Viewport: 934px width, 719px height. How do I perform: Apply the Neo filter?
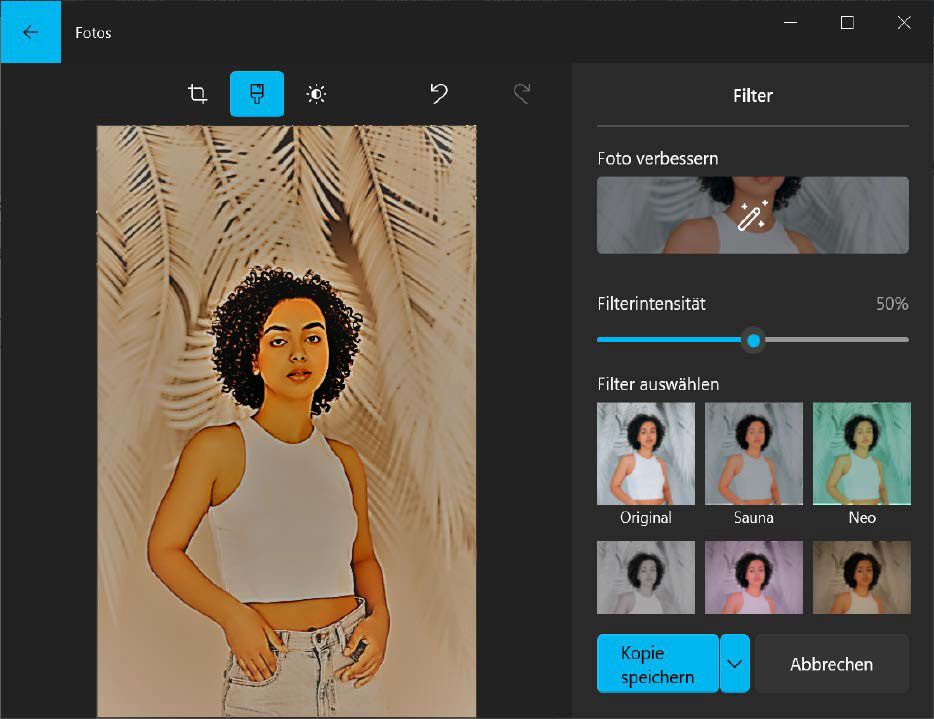pyautogui.click(x=861, y=453)
